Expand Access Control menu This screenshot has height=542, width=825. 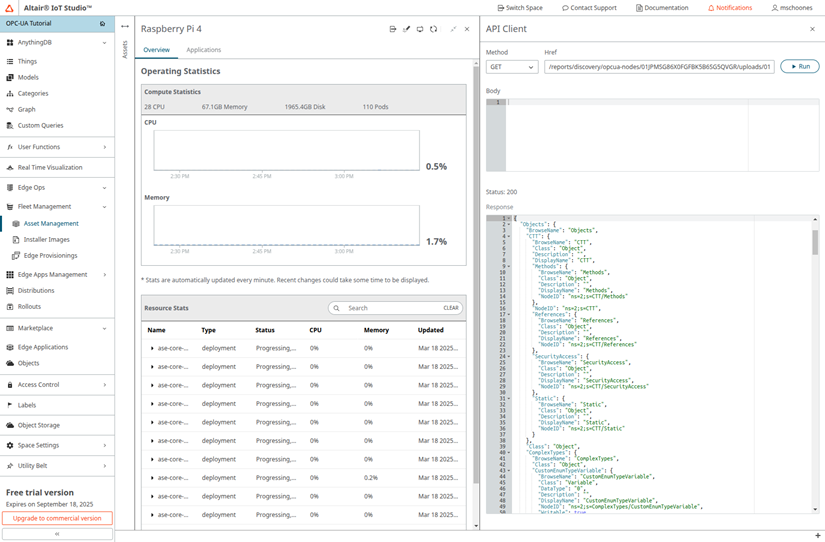pos(105,385)
